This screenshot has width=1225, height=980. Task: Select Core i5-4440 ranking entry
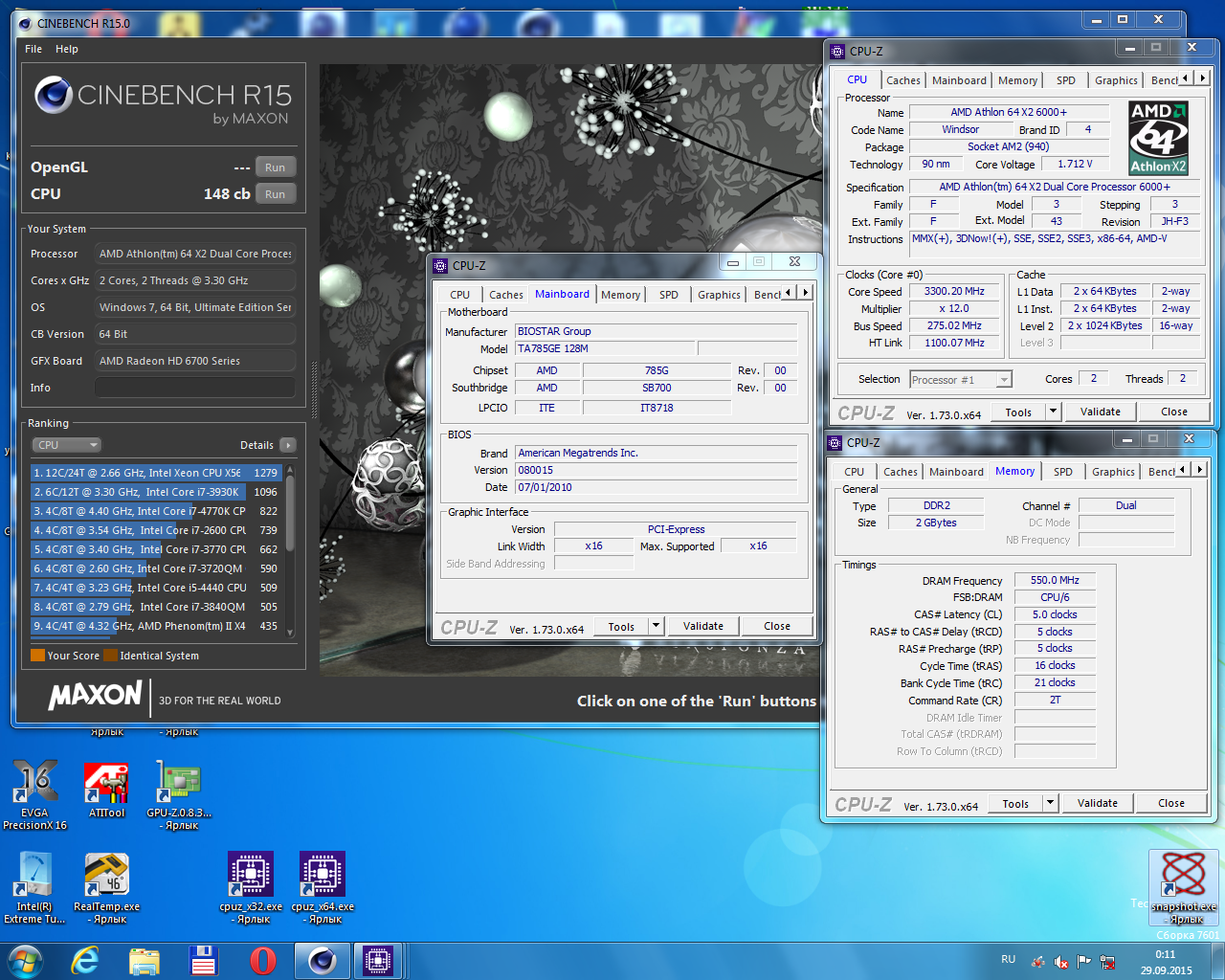(x=156, y=588)
